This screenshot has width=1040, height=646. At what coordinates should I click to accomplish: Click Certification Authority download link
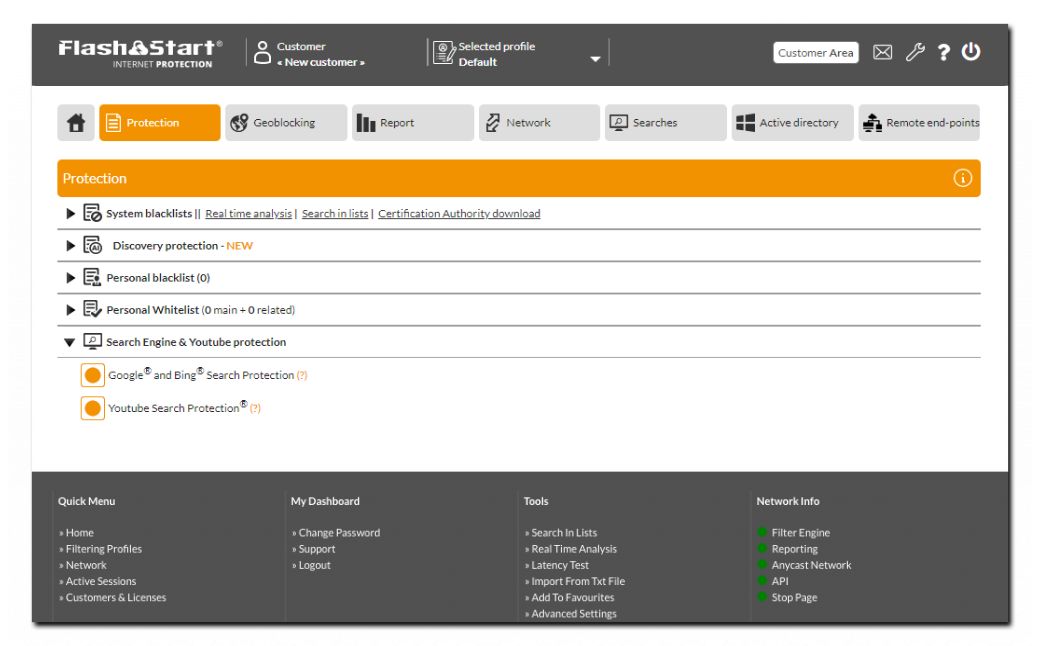(x=459, y=214)
